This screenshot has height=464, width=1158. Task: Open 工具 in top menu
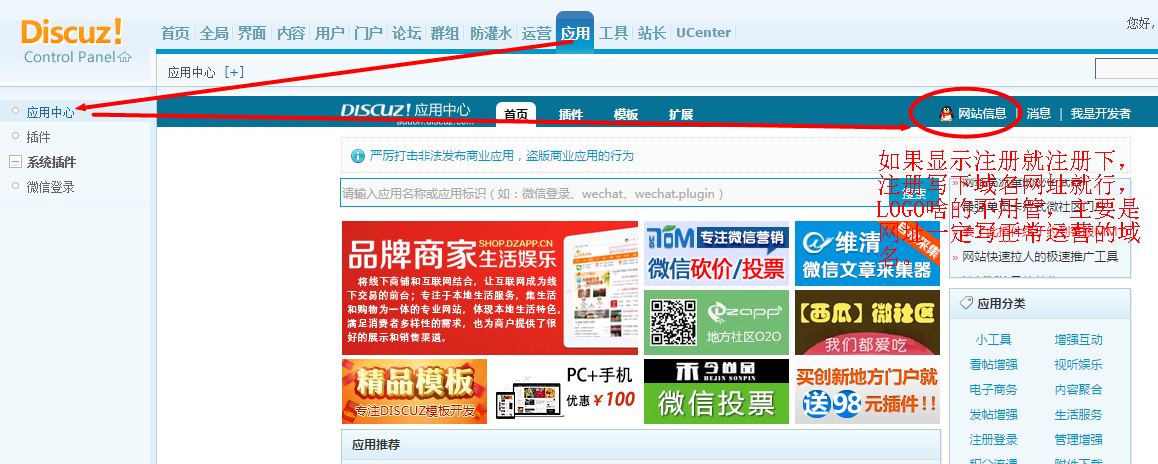tap(614, 33)
